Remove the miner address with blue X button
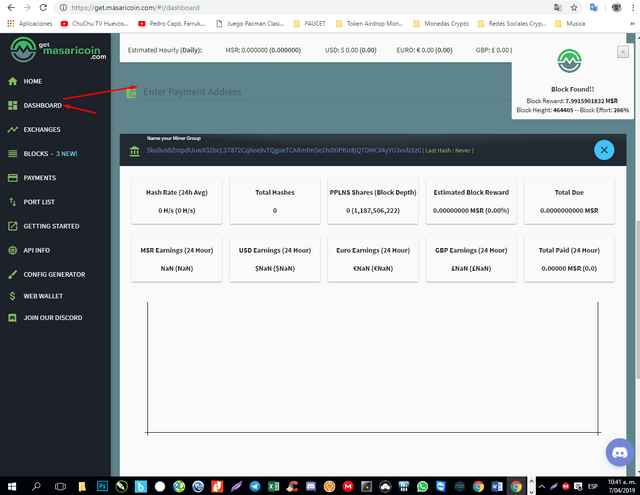This screenshot has width=640, height=495. pos(604,150)
